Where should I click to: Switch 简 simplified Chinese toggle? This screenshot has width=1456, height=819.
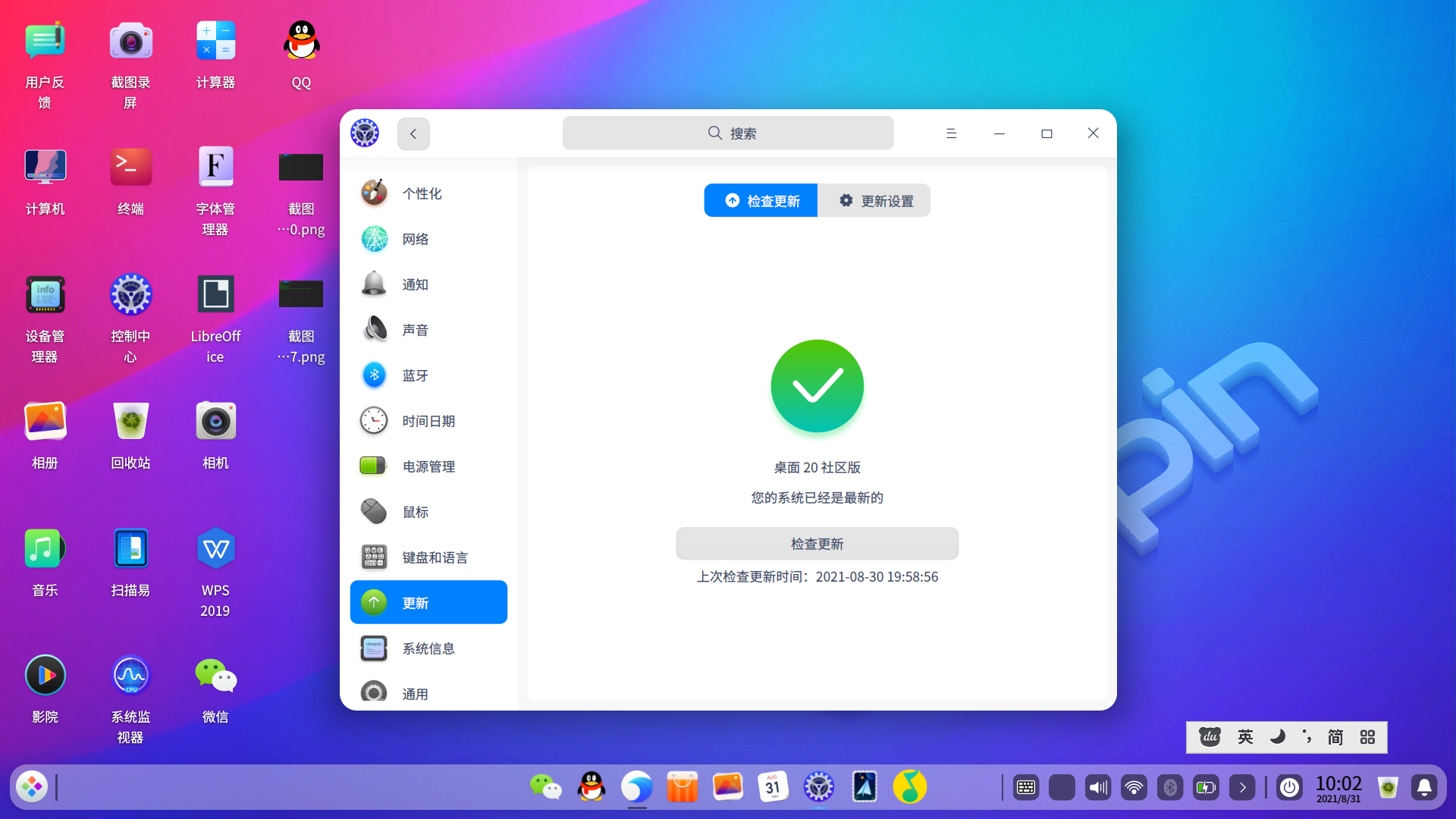click(x=1335, y=737)
